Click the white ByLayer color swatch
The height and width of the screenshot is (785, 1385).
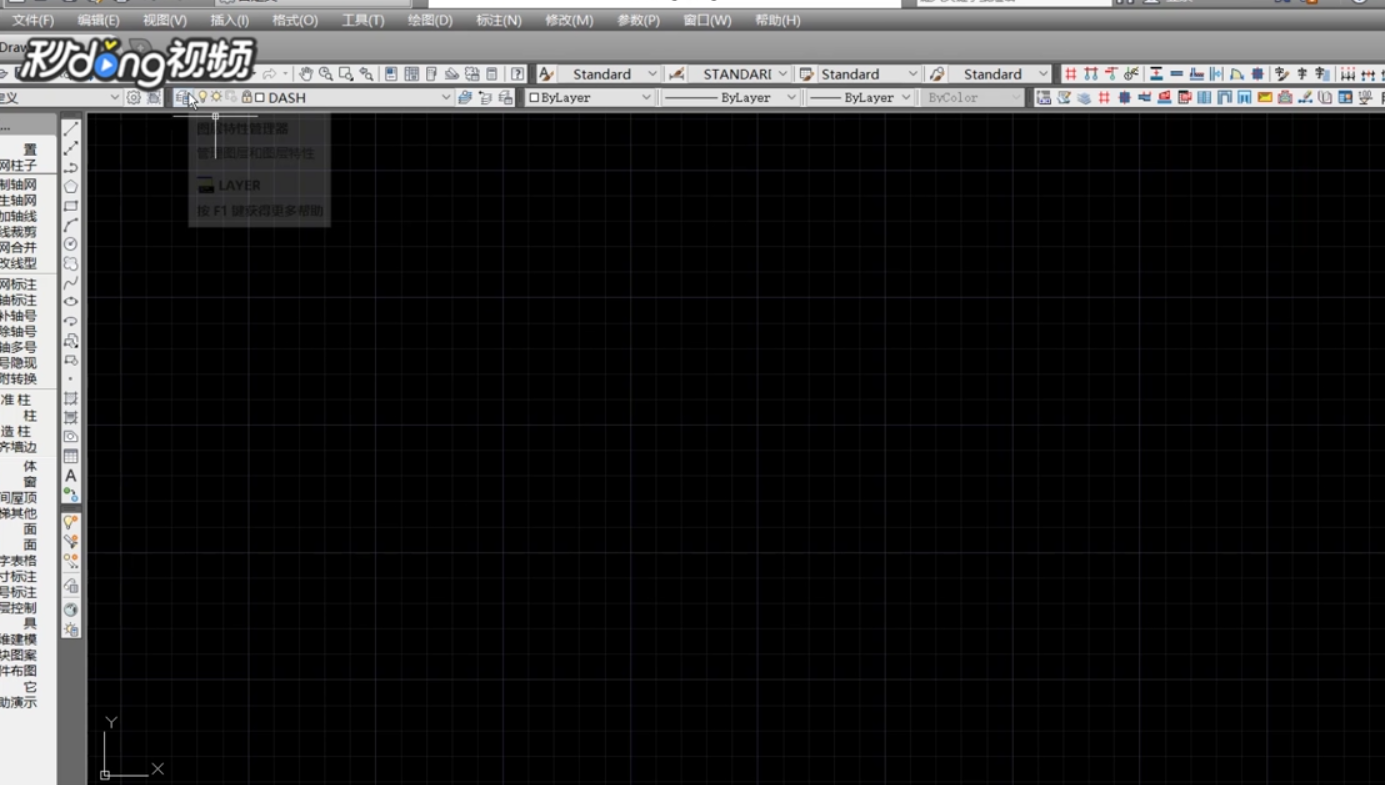[534, 97]
